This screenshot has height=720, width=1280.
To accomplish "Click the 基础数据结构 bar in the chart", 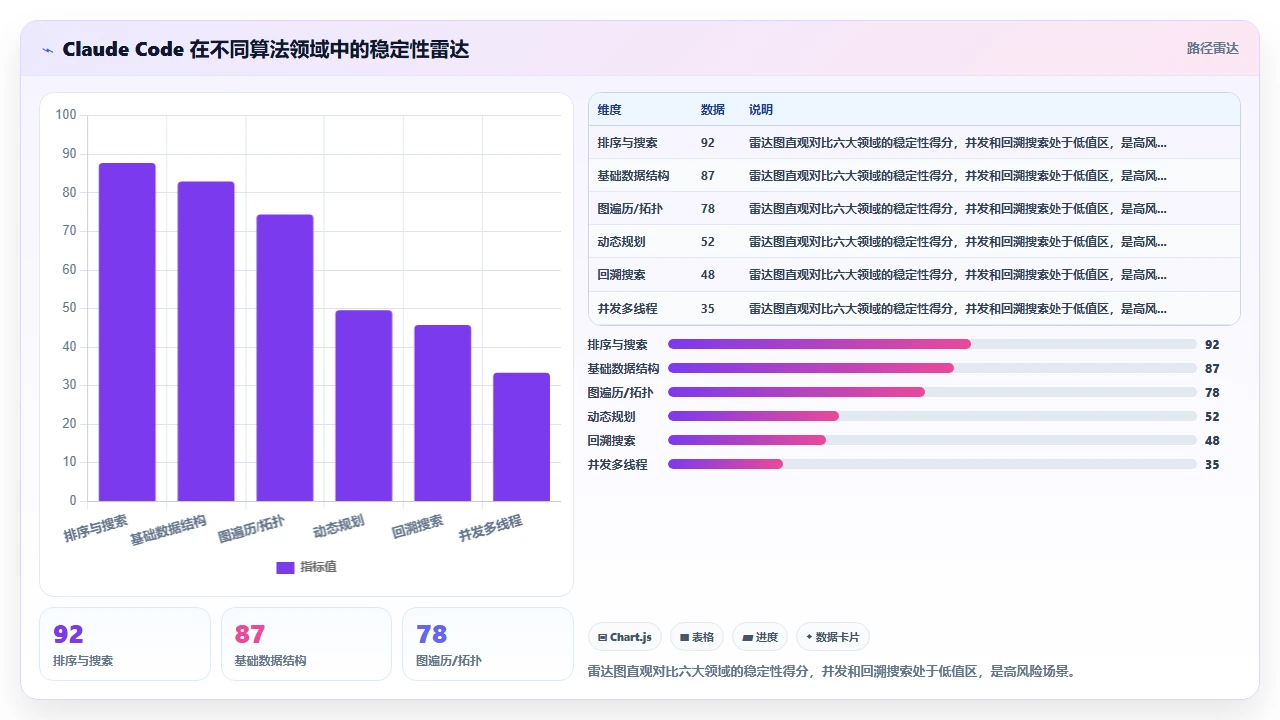I will [x=206, y=341].
